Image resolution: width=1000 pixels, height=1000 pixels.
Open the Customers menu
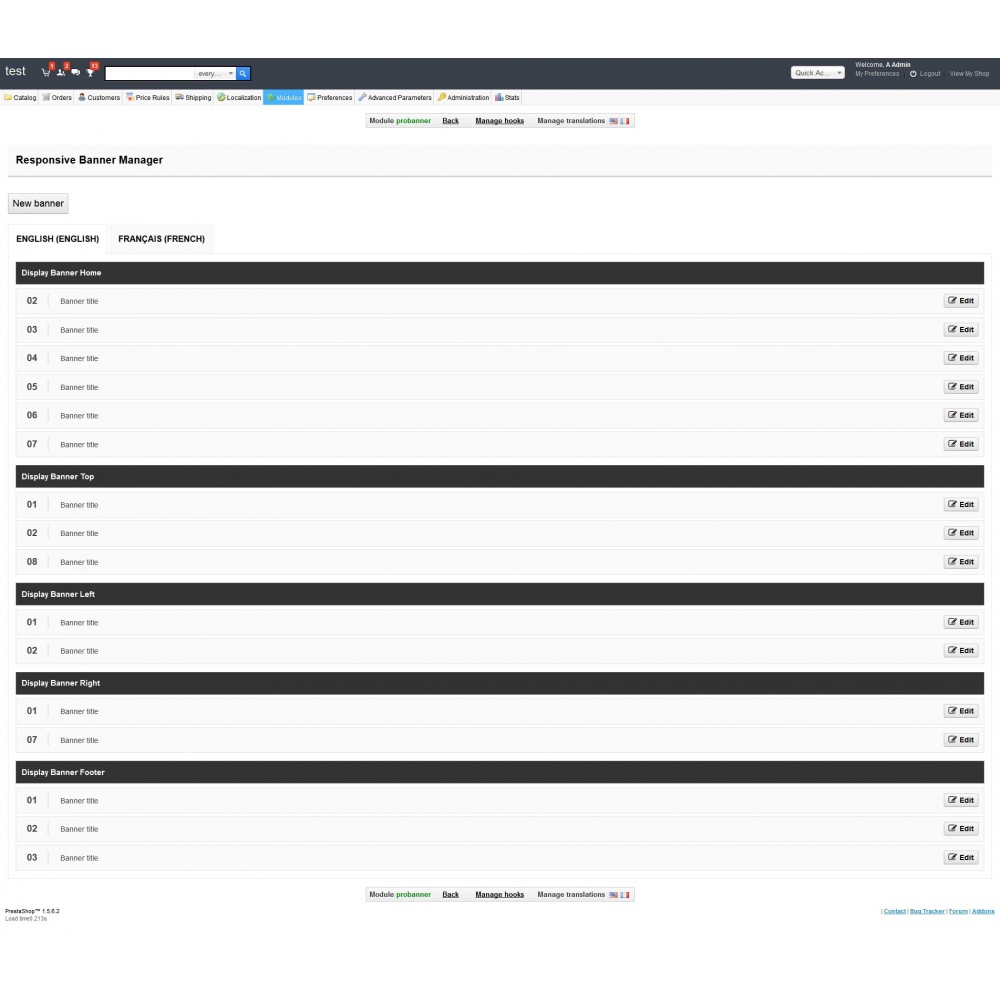point(99,98)
